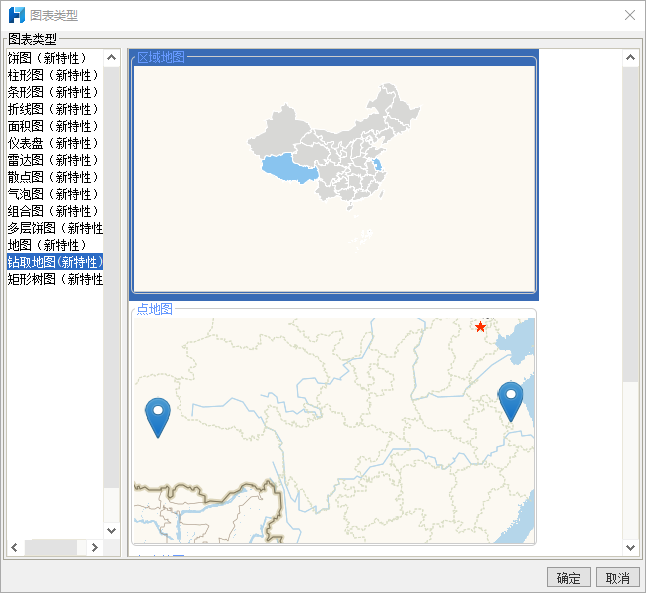Click chart list scroll right arrow
The width and height of the screenshot is (646, 593).
click(x=95, y=547)
